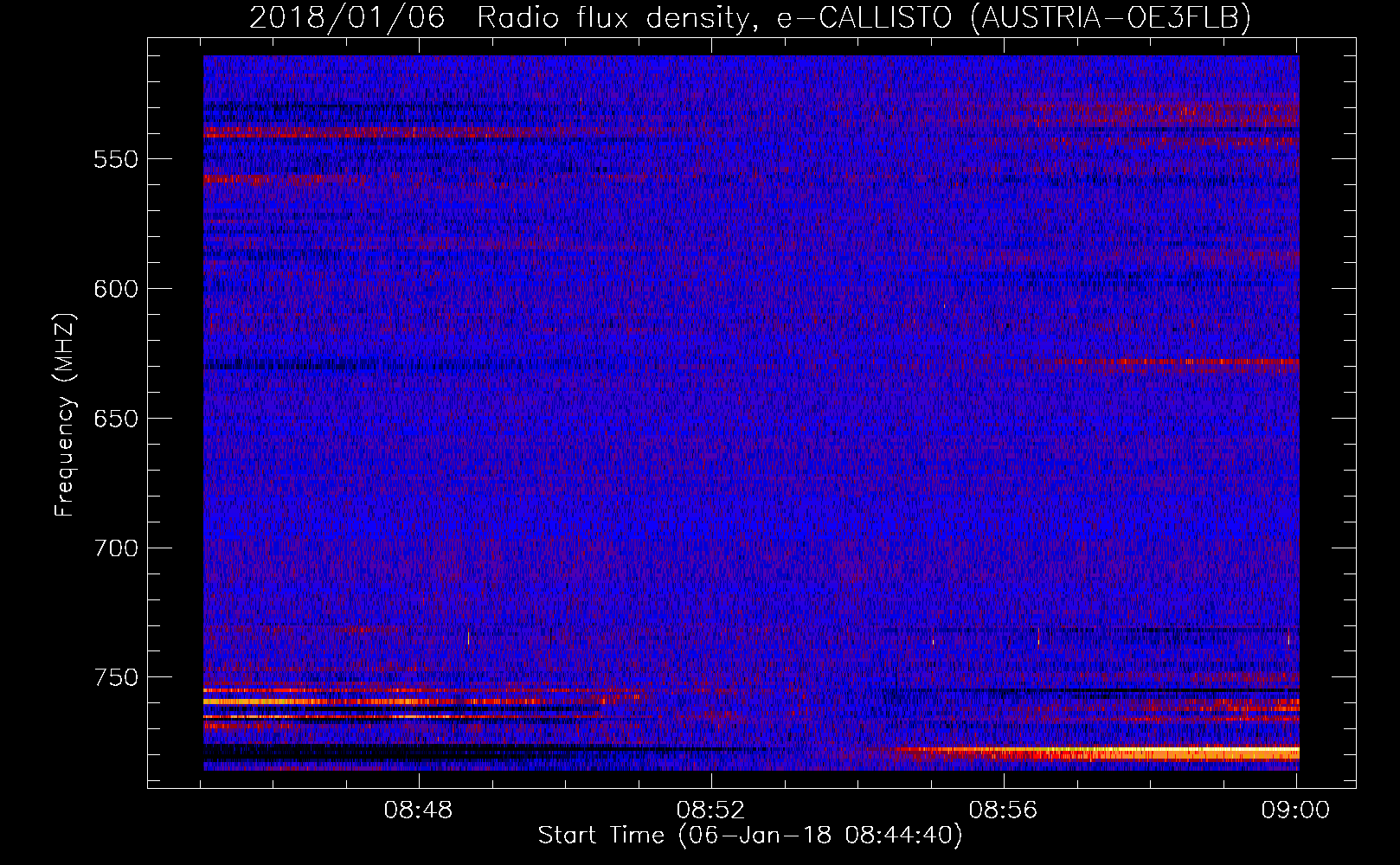Click the station name '(AUSTRIA-OE3FLB)'
1400x865 pixels.
pyautogui.click(x=1110, y=17)
